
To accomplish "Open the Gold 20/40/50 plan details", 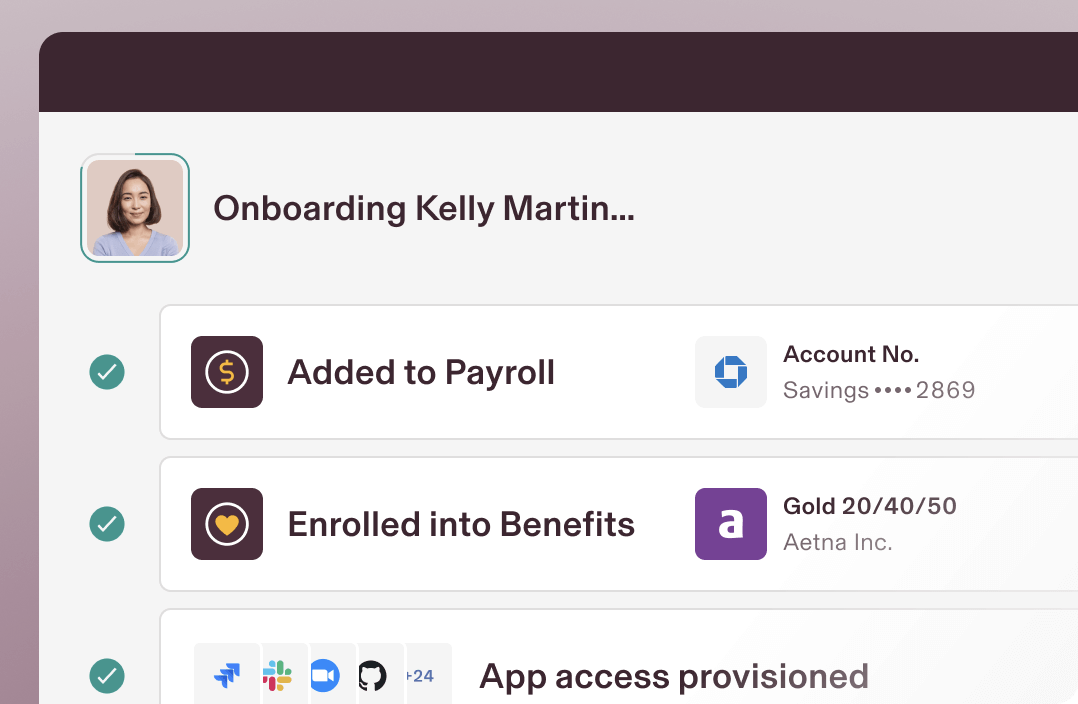I will (870, 507).
